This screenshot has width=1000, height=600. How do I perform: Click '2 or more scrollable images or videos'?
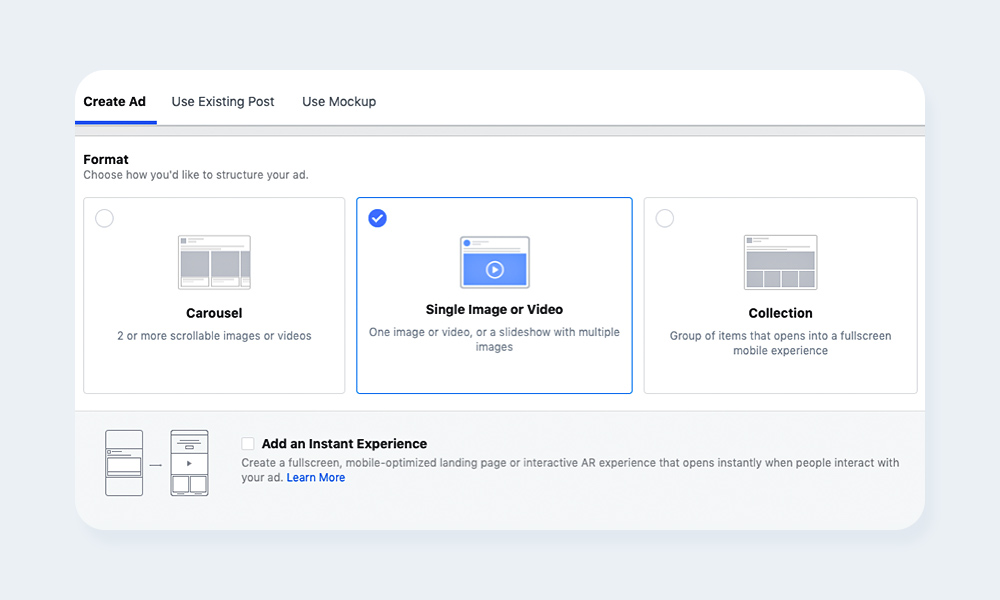[214, 335]
